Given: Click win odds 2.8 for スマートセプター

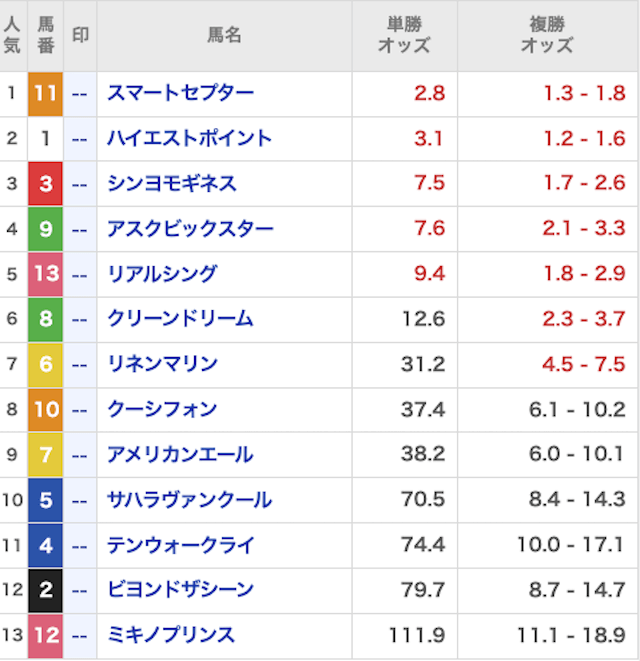Looking at the screenshot, I should pos(428,93).
